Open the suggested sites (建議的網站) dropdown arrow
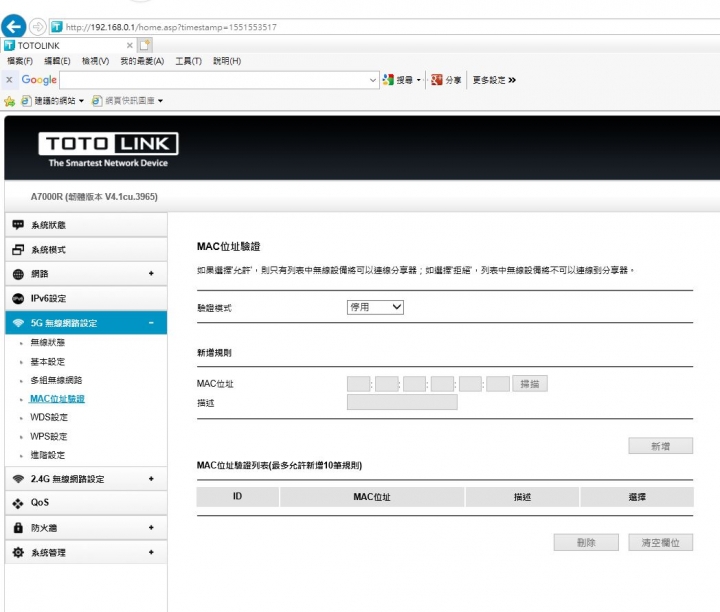The height and width of the screenshot is (612, 720). [81, 101]
